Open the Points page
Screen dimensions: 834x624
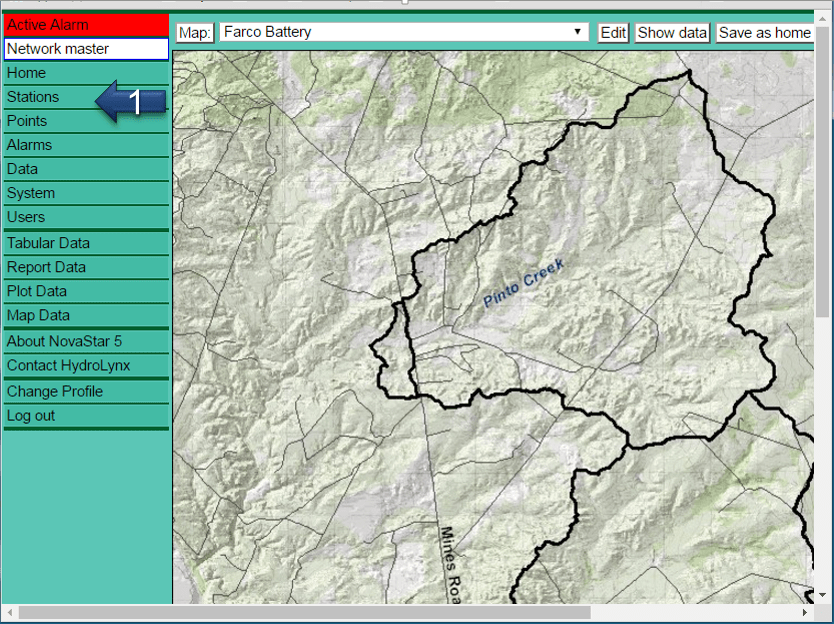27,121
